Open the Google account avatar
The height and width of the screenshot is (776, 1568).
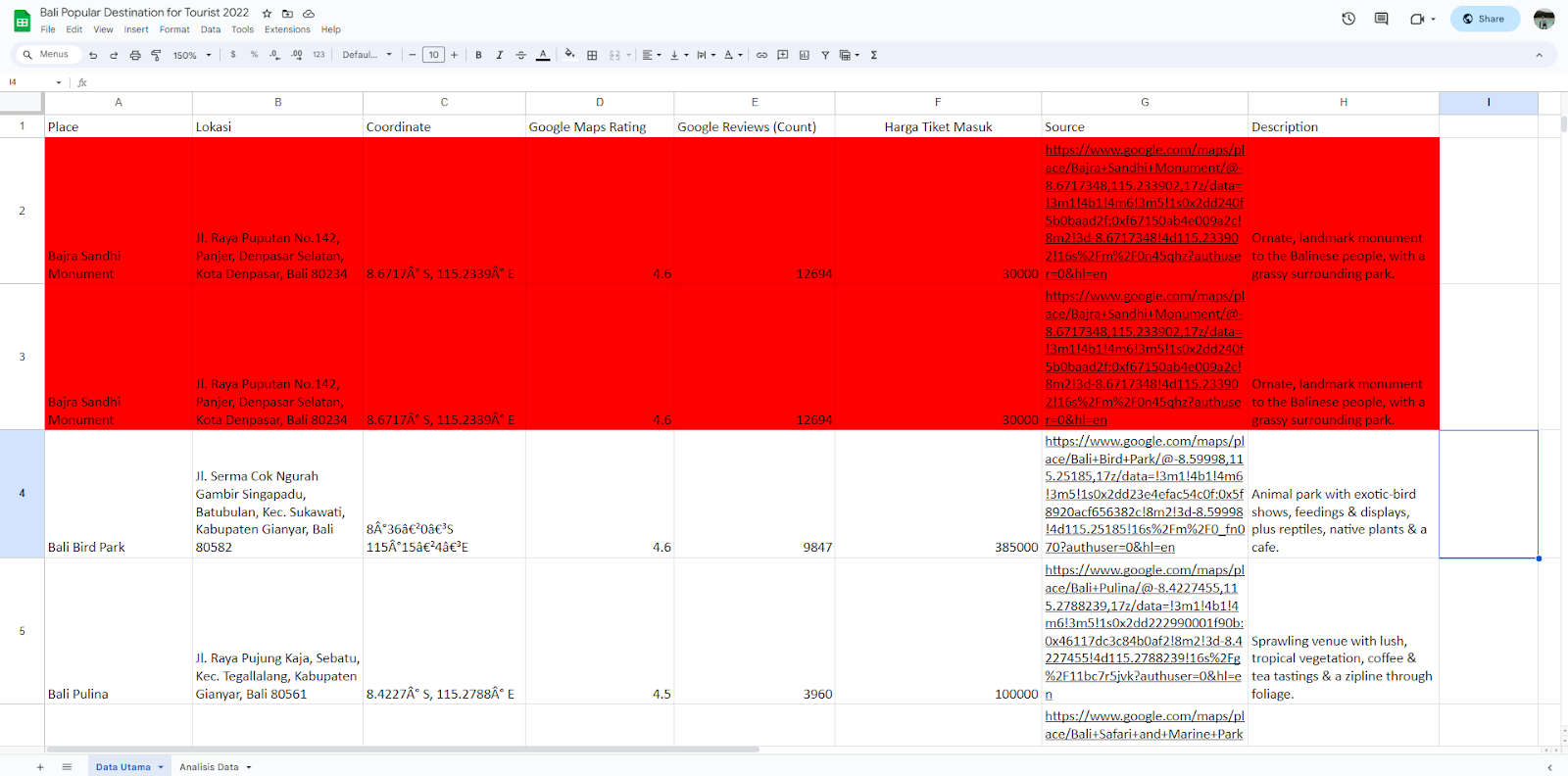[x=1543, y=19]
